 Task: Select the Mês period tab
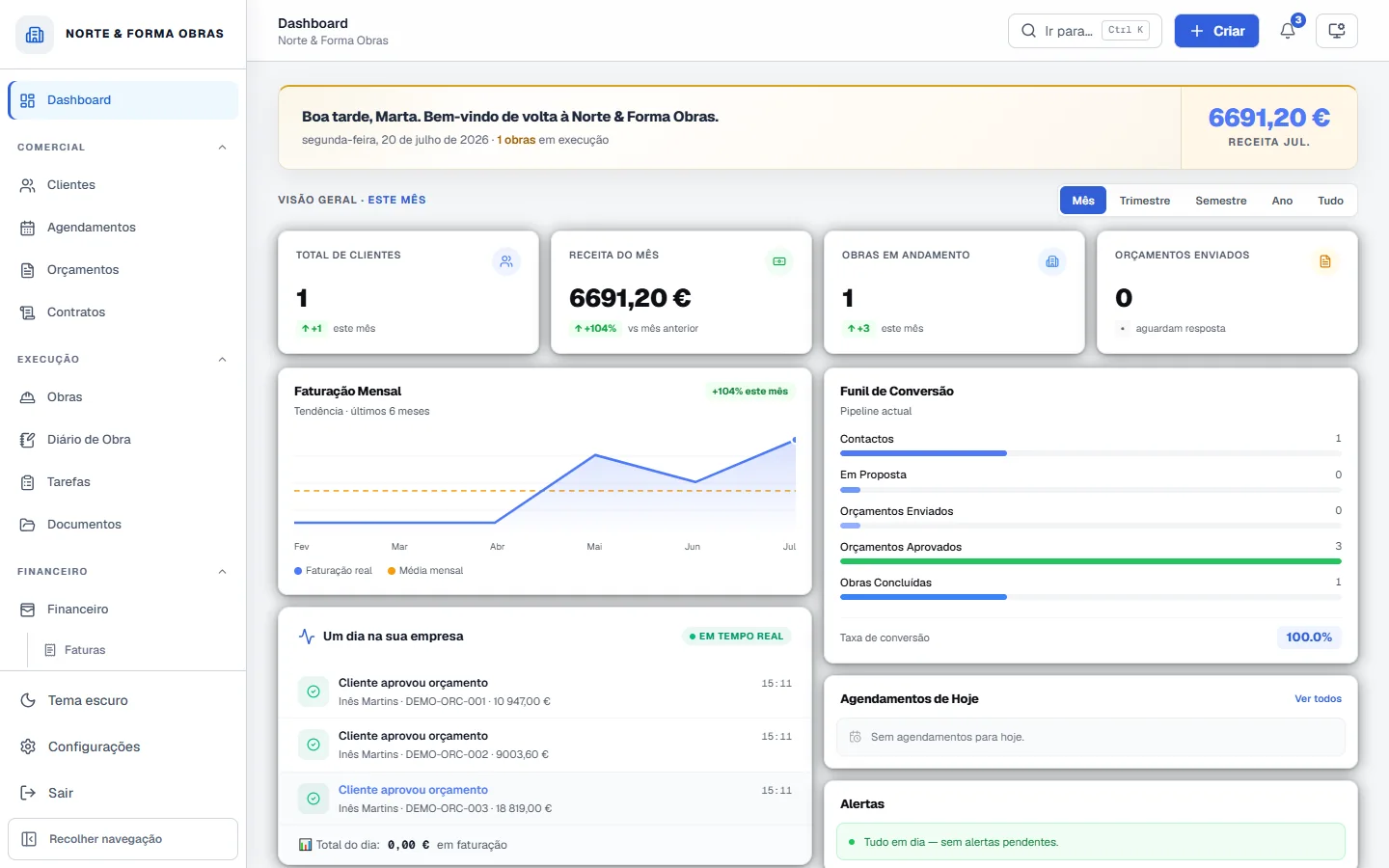click(1083, 201)
